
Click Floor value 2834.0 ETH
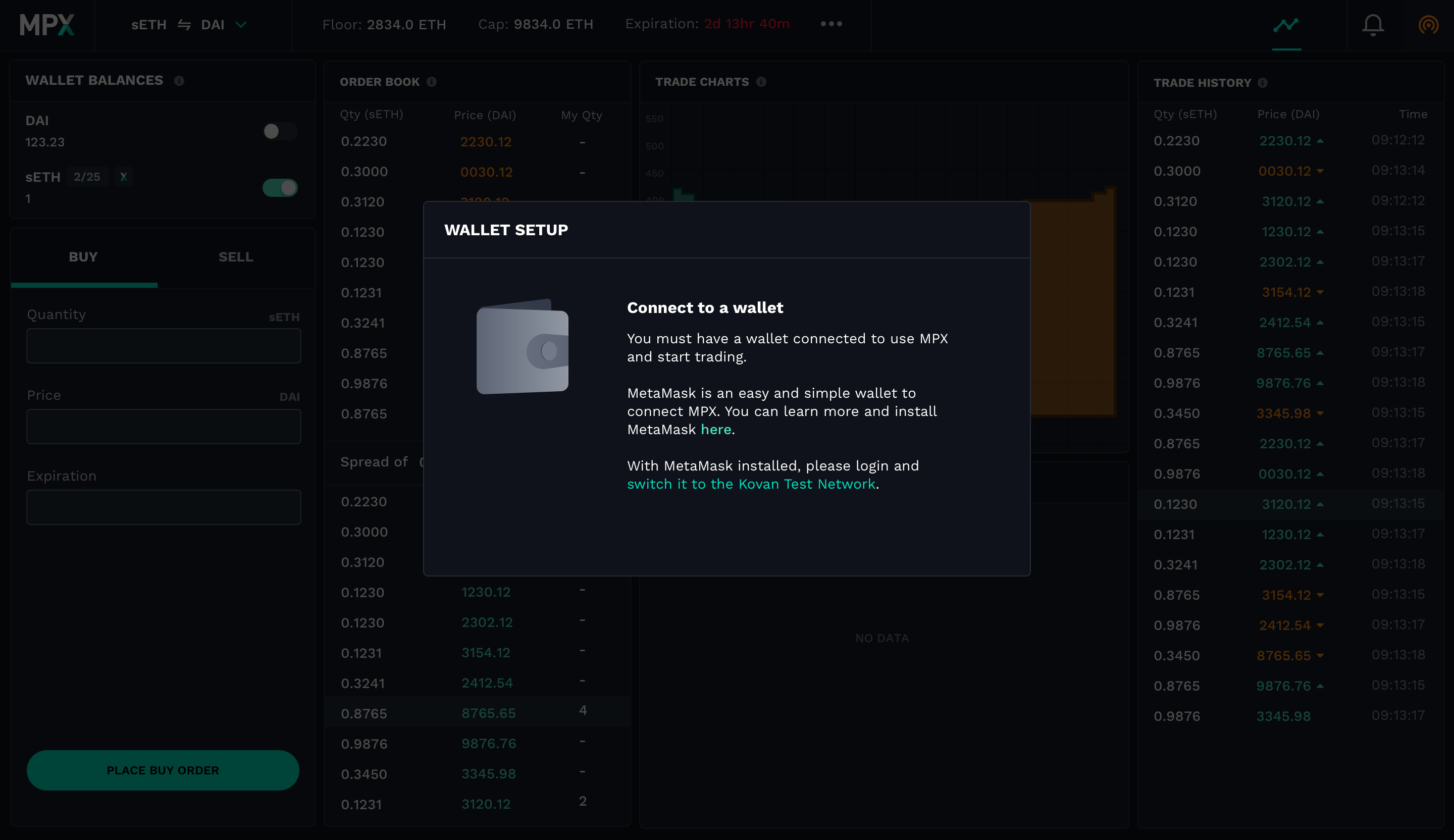(407, 25)
